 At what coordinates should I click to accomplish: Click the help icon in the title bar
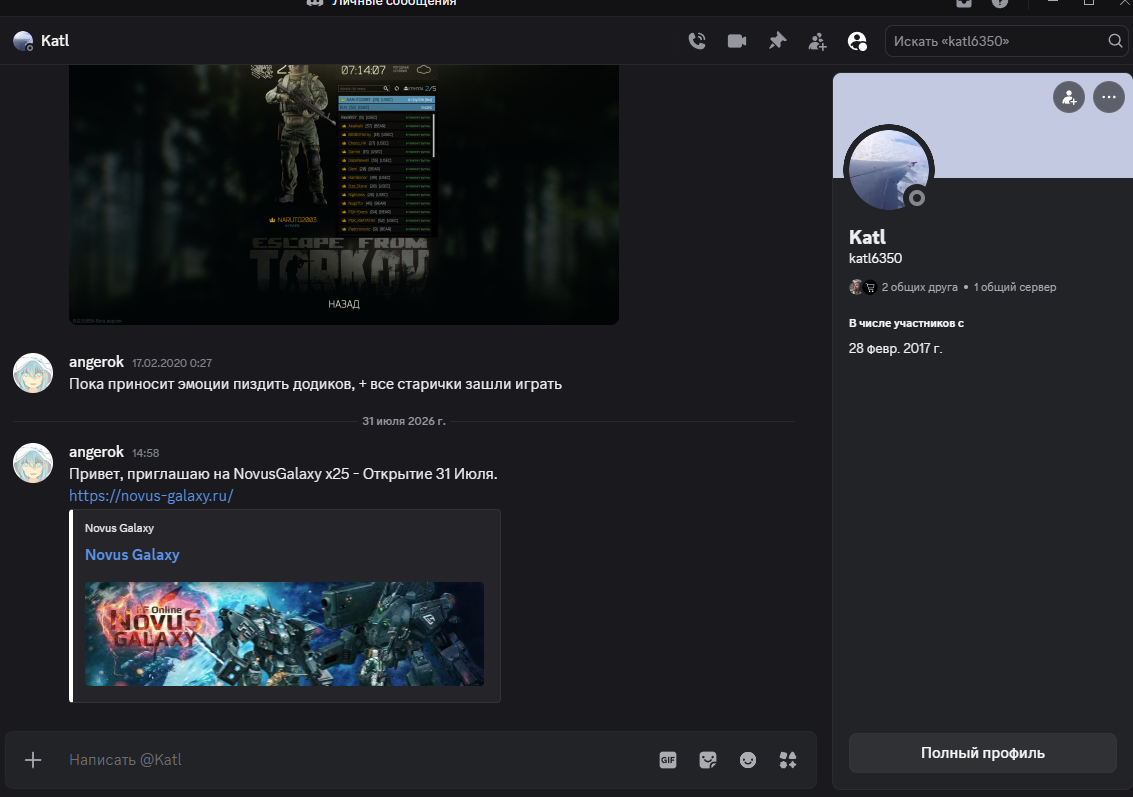(1000, 3)
